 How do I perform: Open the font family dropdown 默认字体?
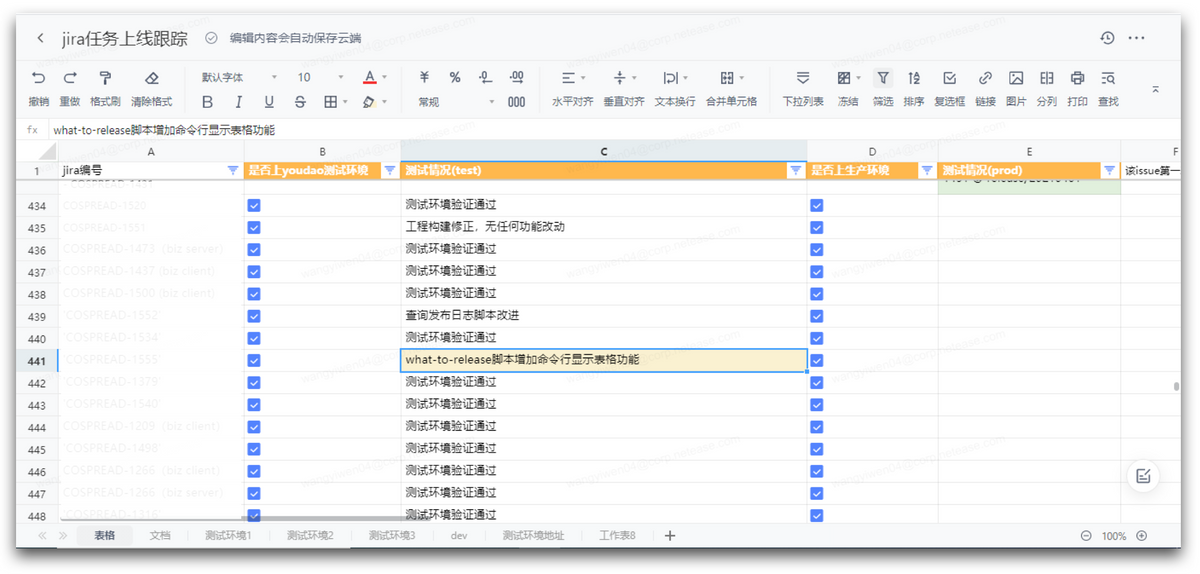point(239,77)
